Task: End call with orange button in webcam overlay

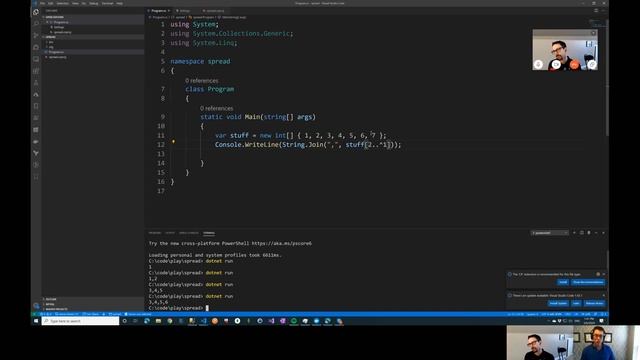Action: click(x=574, y=64)
